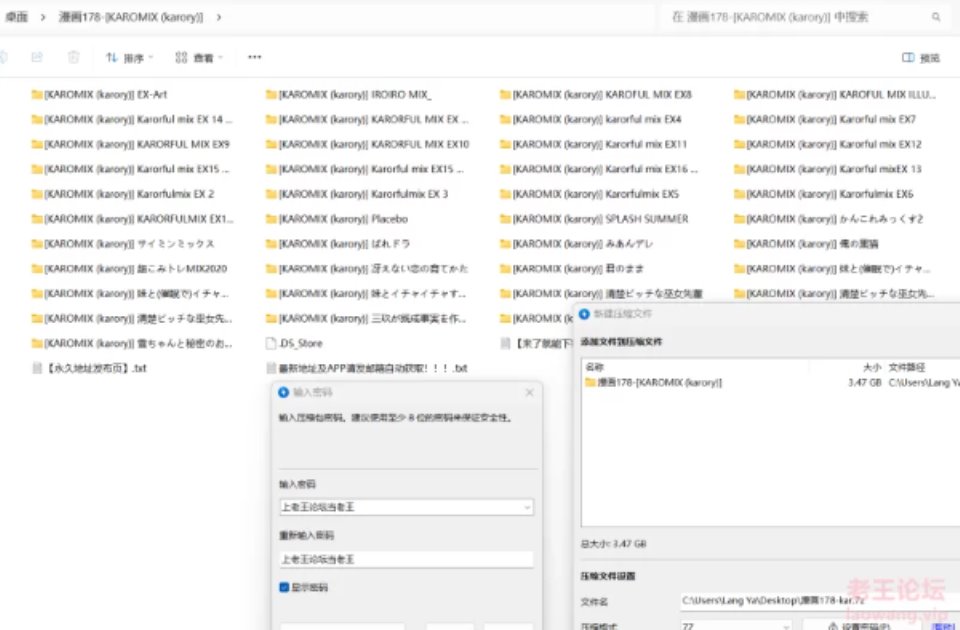Select the Karorful mix EX12 folder icon
Viewport: 960px width, 630px height.
(x=739, y=144)
